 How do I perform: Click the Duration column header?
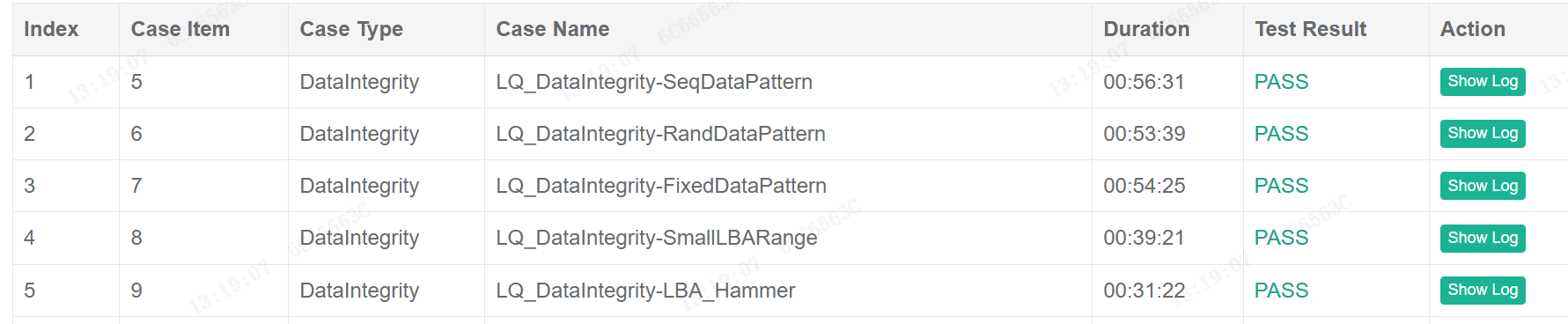click(1146, 29)
